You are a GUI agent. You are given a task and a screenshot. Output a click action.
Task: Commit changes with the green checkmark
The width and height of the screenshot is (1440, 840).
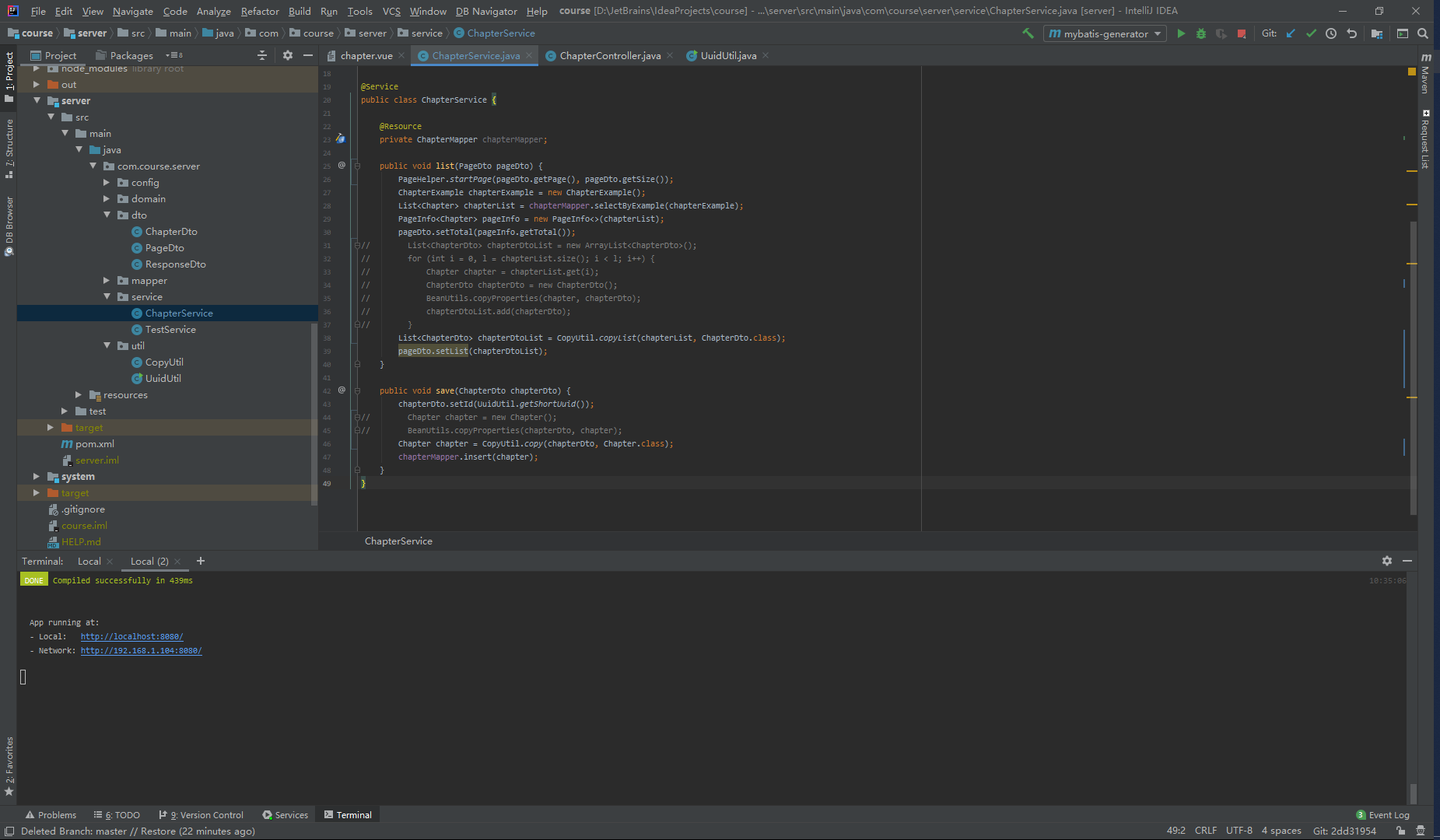tap(1311, 33)
